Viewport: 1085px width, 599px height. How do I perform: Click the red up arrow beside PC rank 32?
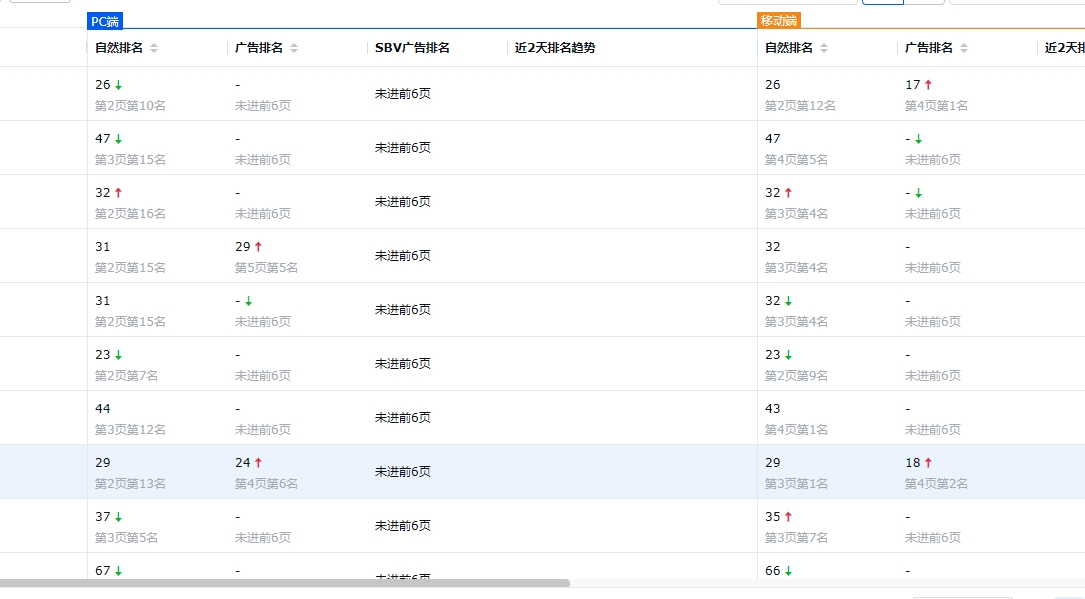click(x=117, y=192)
